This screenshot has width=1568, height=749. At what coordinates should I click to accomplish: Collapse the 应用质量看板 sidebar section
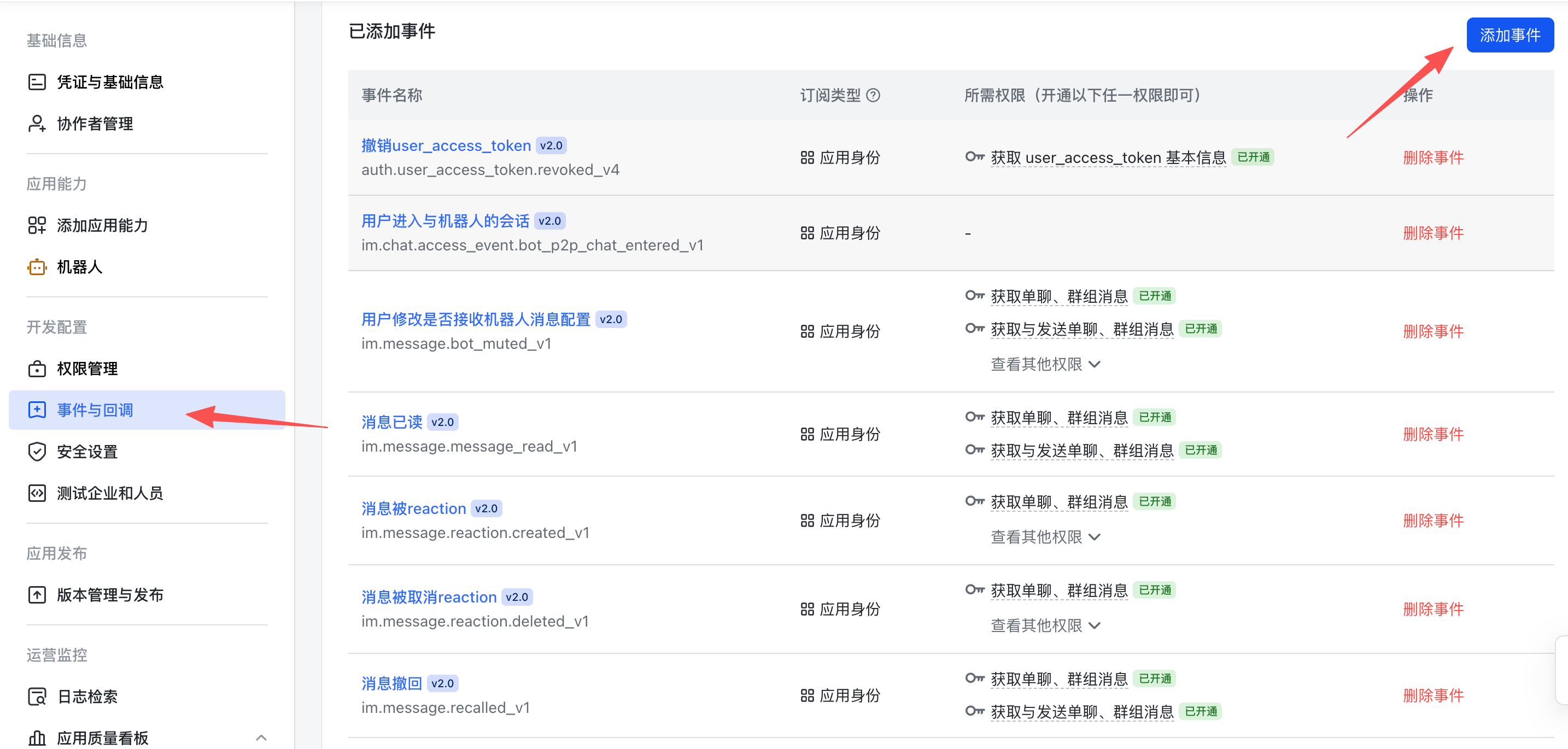tap(261, 738)
